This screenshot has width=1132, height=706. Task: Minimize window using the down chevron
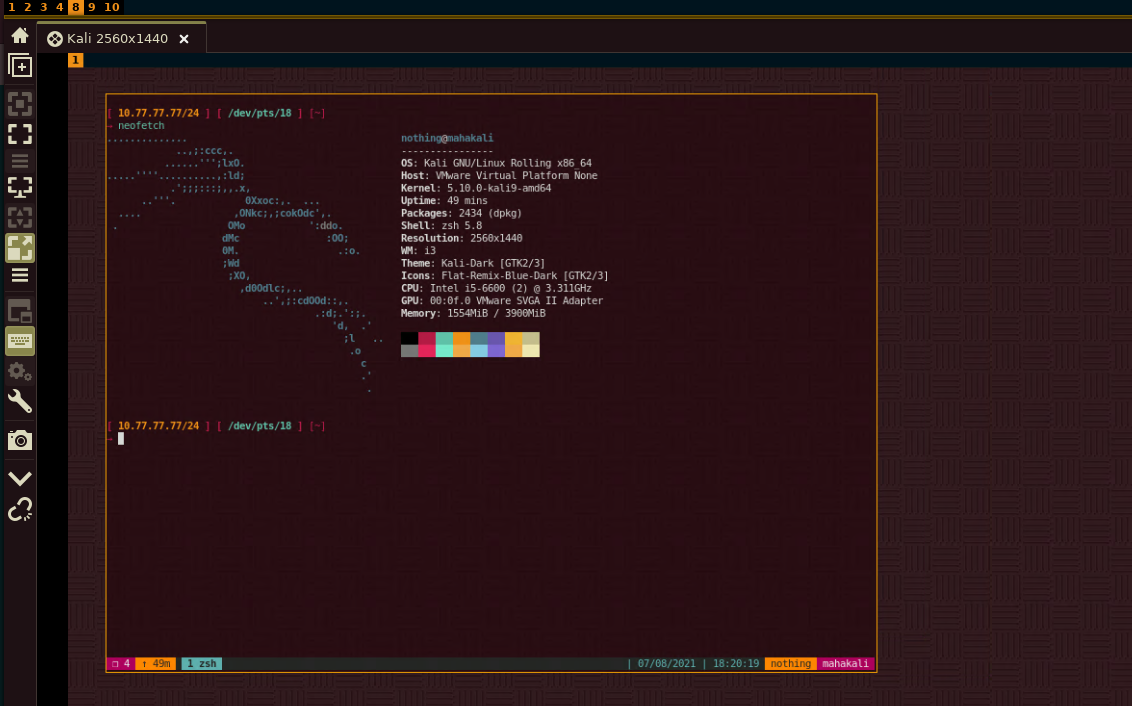(x=19, y=478)
